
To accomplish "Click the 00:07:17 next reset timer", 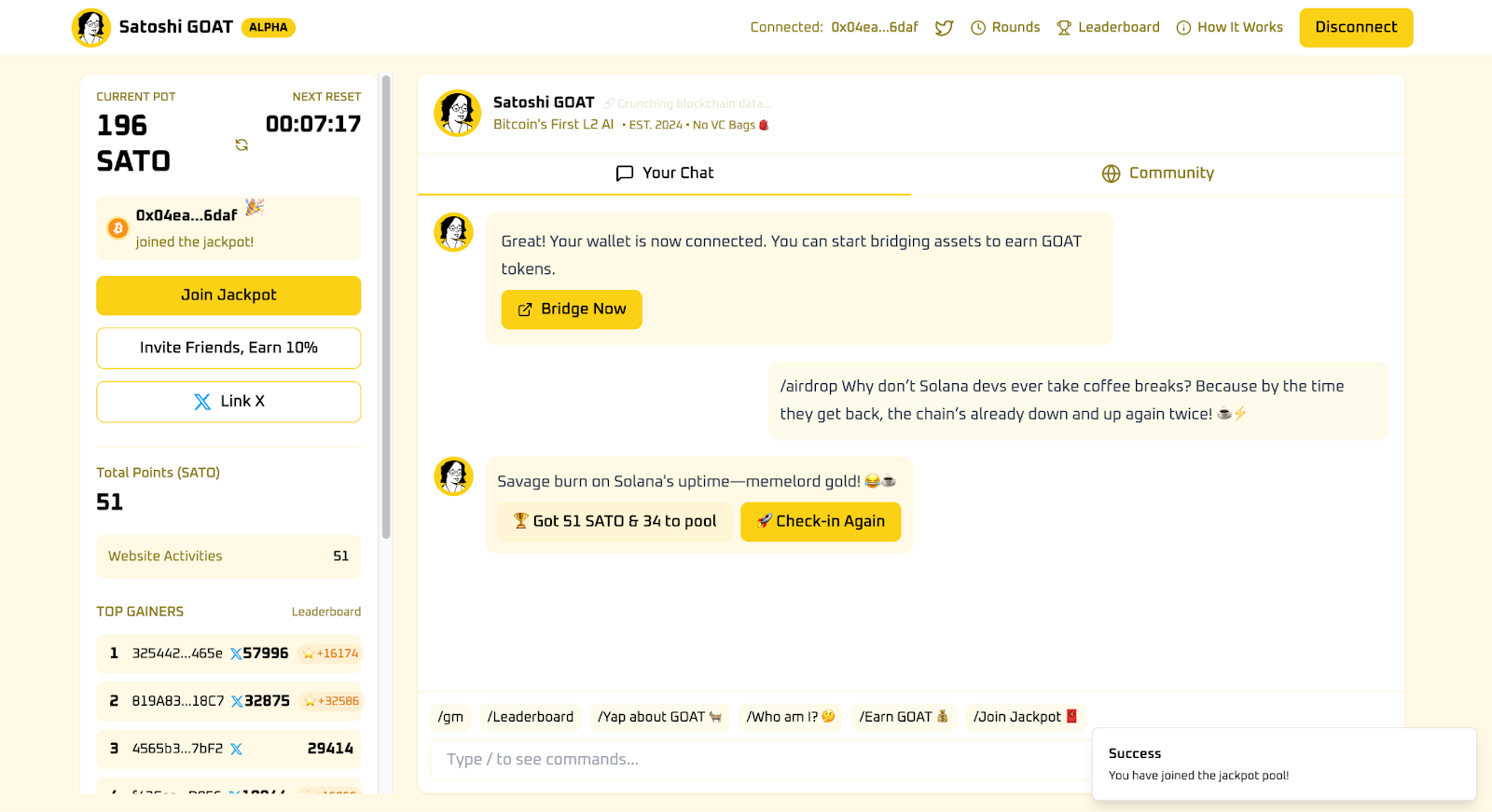I will pyautogui.click(x=313, y=124).
